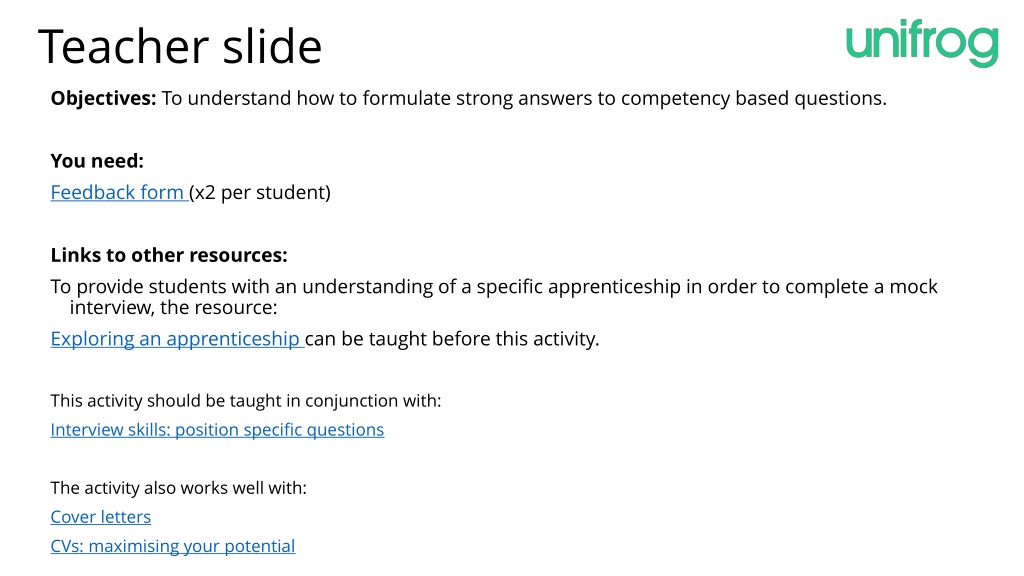Click 'taught in conjunction with' sentence

click(246, 400)
